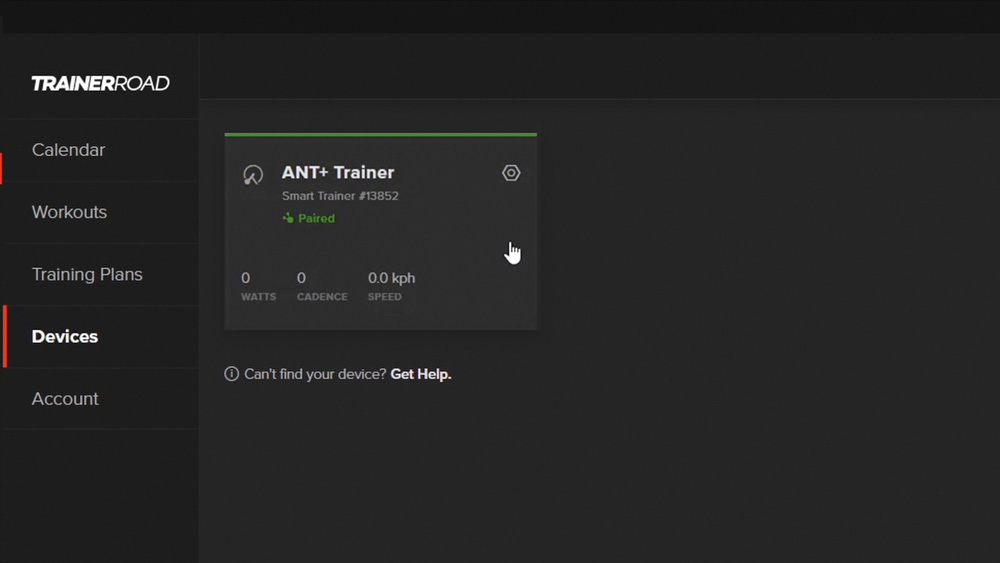
Task: Click the info icon beside device help
Action: pyautogui.click(x=232, y=374)
